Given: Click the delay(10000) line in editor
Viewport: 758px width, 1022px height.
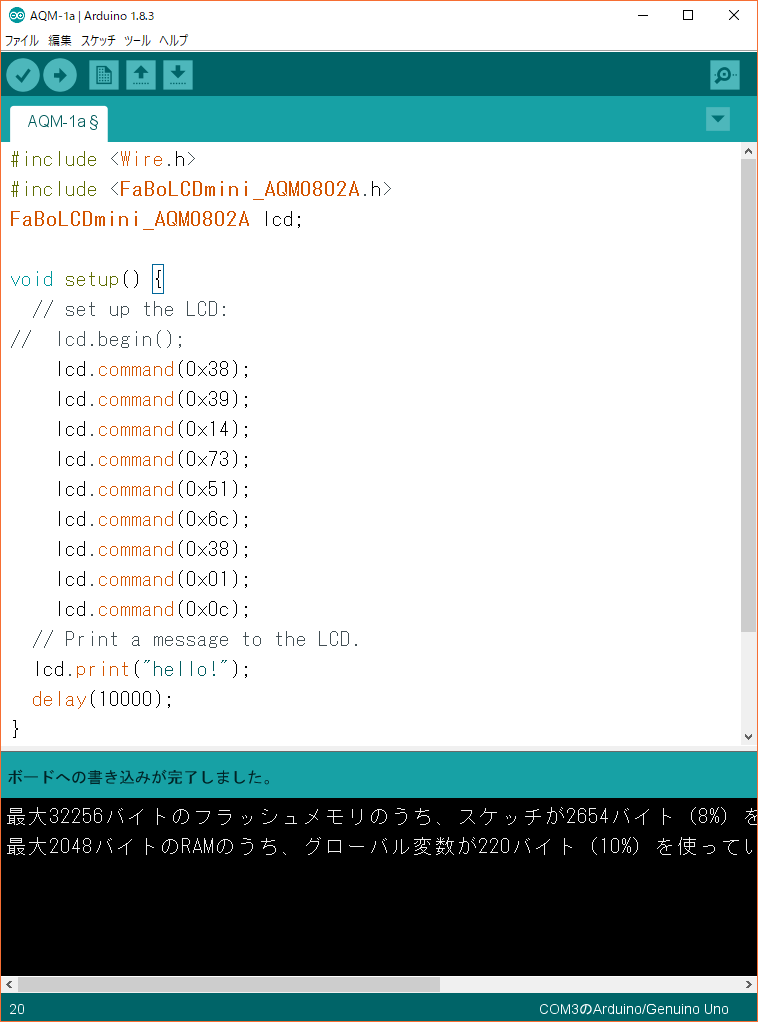Looking at the screenshot, I should 102,699.
